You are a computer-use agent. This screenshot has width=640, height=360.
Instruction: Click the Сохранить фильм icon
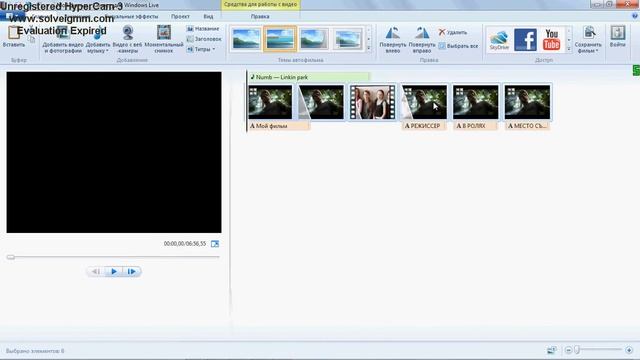click(589, 33)
